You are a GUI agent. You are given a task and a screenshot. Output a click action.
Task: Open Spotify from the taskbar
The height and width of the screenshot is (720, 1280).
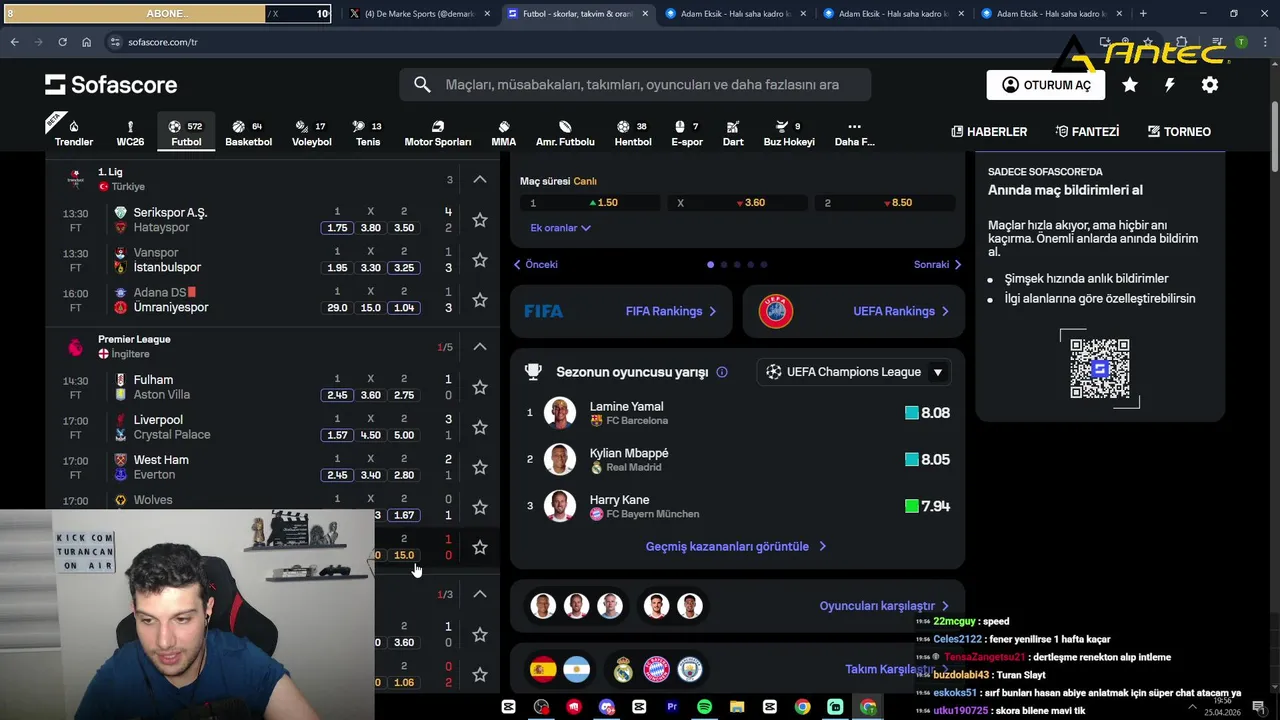pyautogui.click(x=704, y=707)
